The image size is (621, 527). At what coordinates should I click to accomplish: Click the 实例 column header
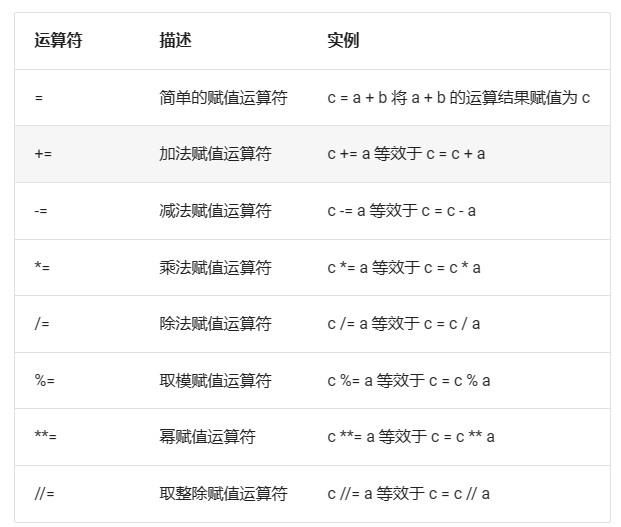tap(343, 41)
